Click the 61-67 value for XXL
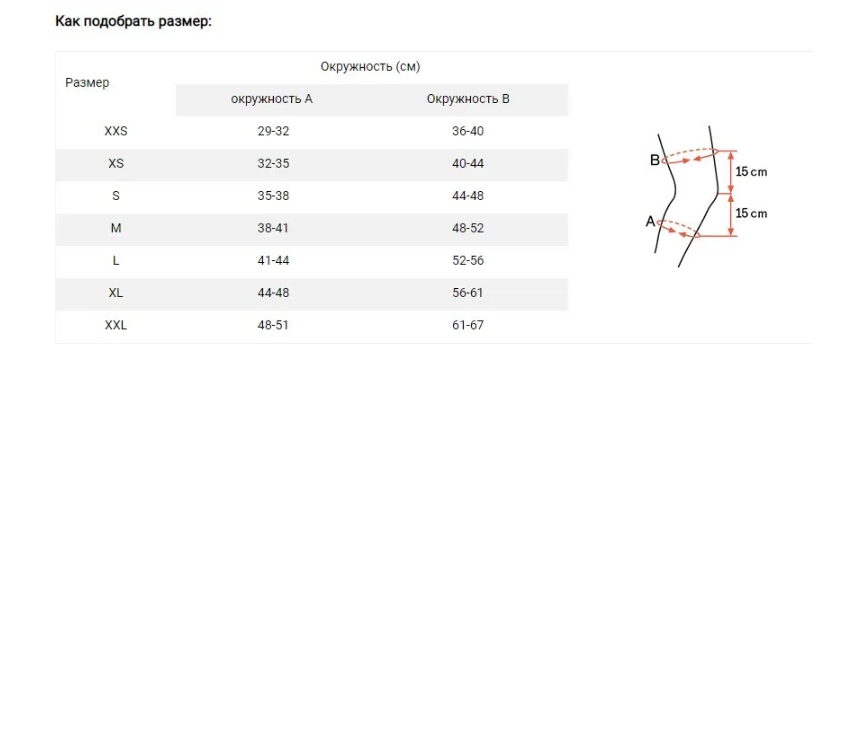Viewport: 852px width, 729px height. [468, 325]
